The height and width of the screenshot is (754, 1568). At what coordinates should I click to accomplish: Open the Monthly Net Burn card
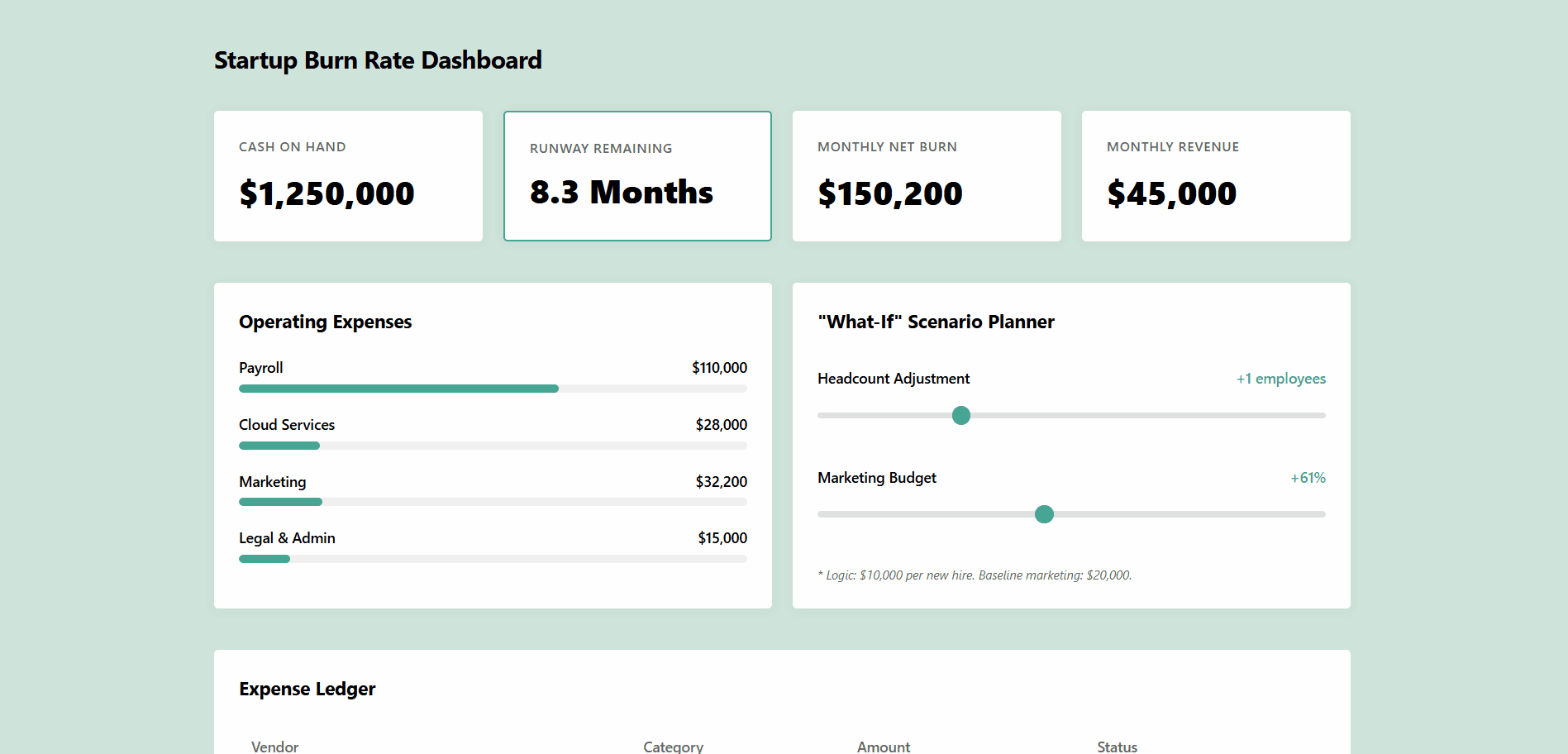click(927, 176)
